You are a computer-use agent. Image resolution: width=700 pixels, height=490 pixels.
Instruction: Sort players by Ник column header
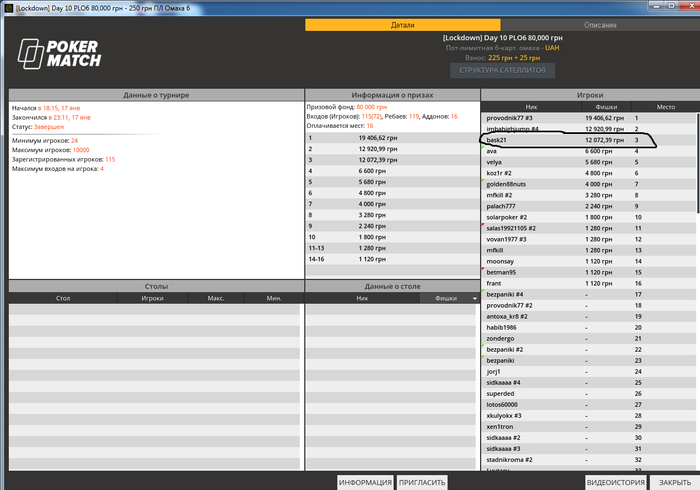[531, 107]
